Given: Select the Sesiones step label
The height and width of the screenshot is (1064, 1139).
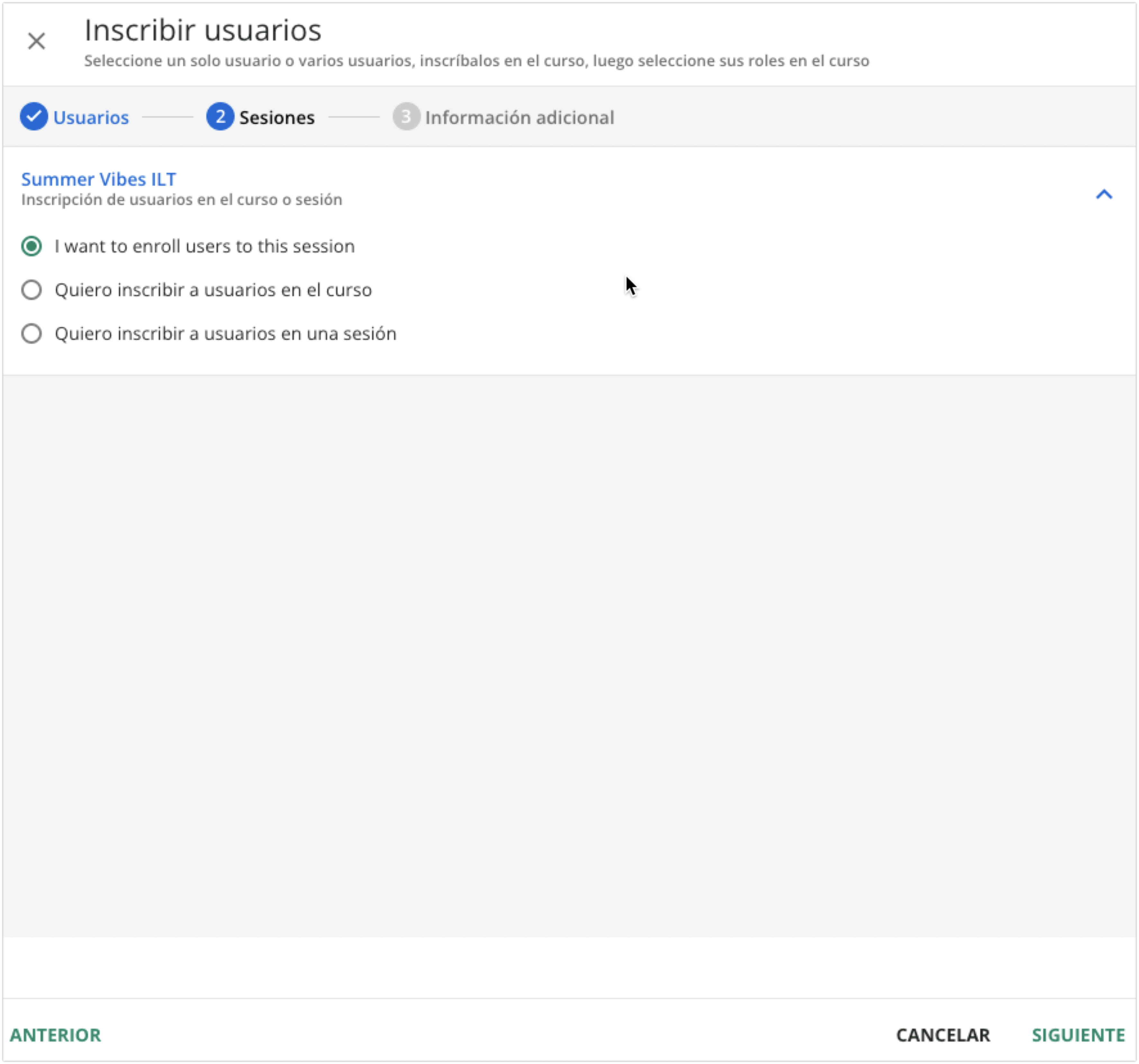Looking at the screenshot, I should click(277, 117).
